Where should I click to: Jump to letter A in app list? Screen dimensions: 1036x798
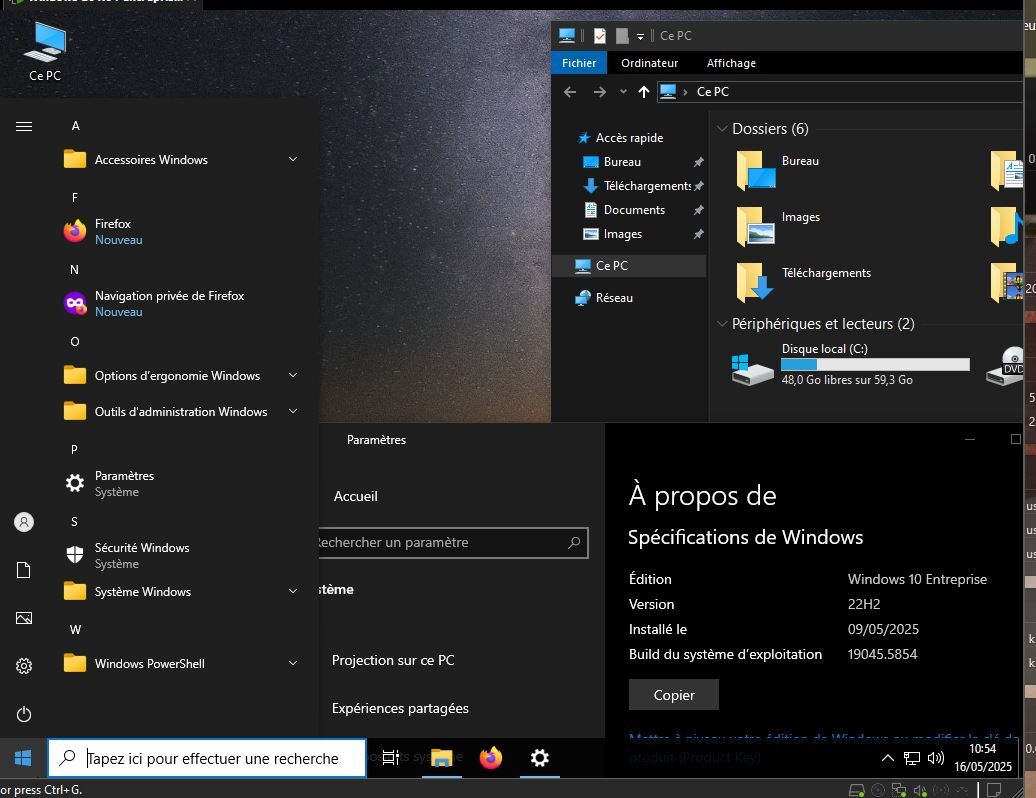[75, 126]
